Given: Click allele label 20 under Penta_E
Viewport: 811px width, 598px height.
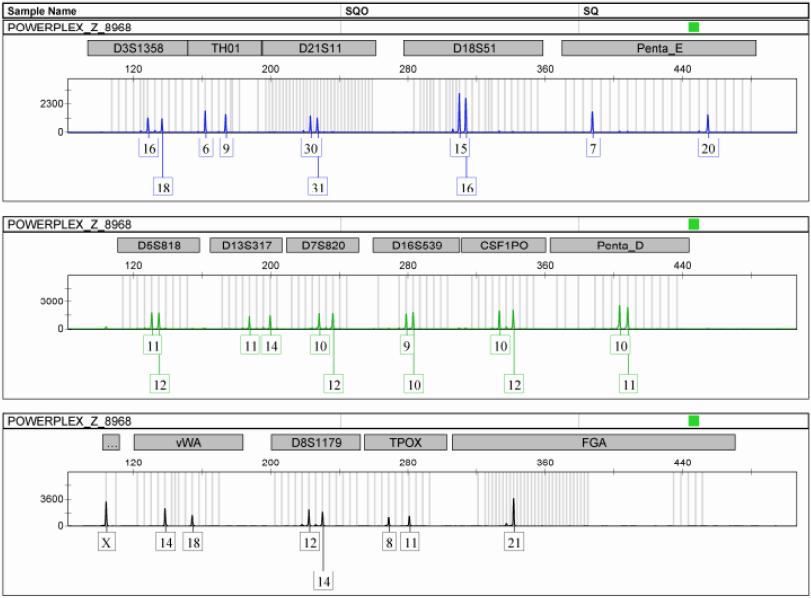Looking at the screenshot, I should (x=708, y=149).
